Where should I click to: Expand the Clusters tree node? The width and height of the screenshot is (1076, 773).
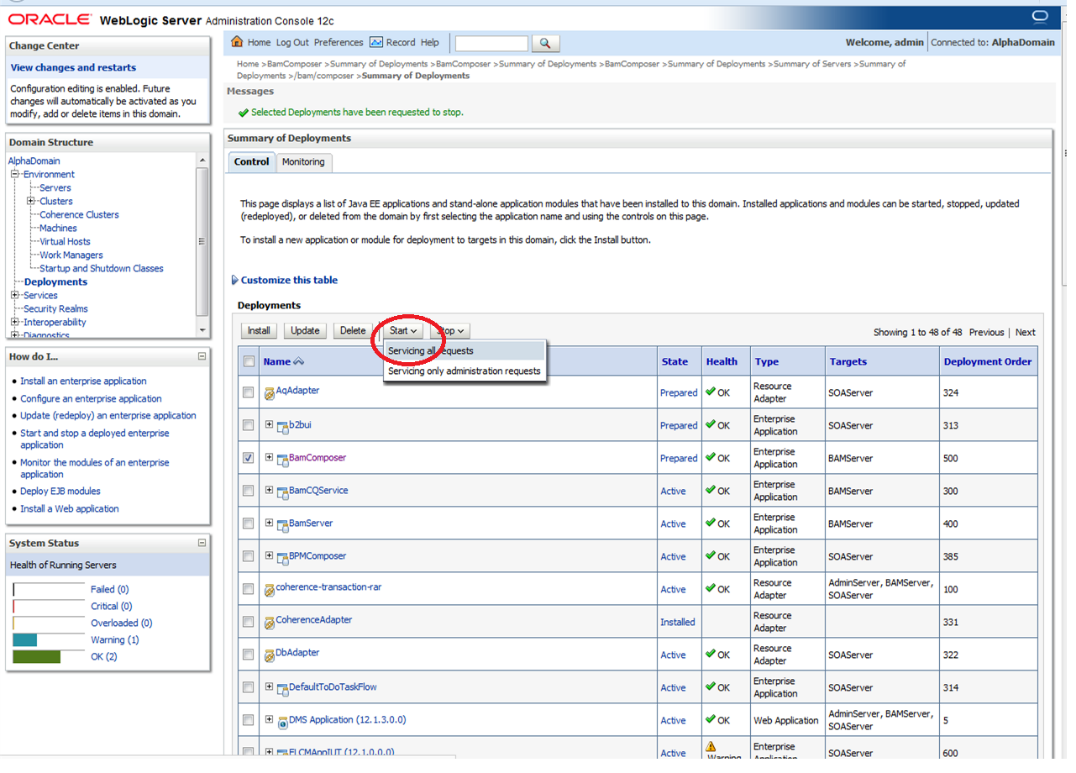point(30,201)
